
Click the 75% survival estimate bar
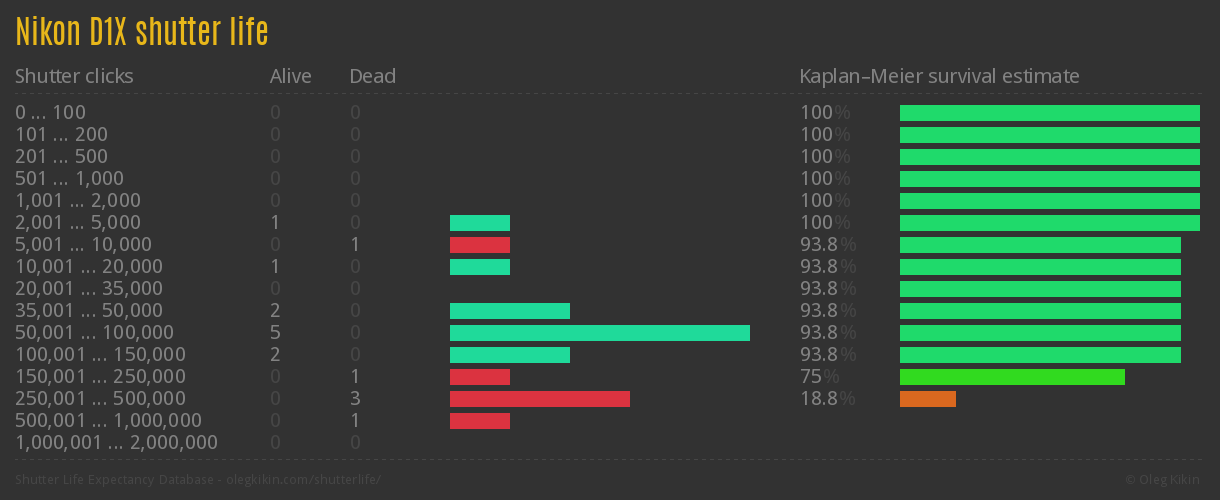point(1012,377)
